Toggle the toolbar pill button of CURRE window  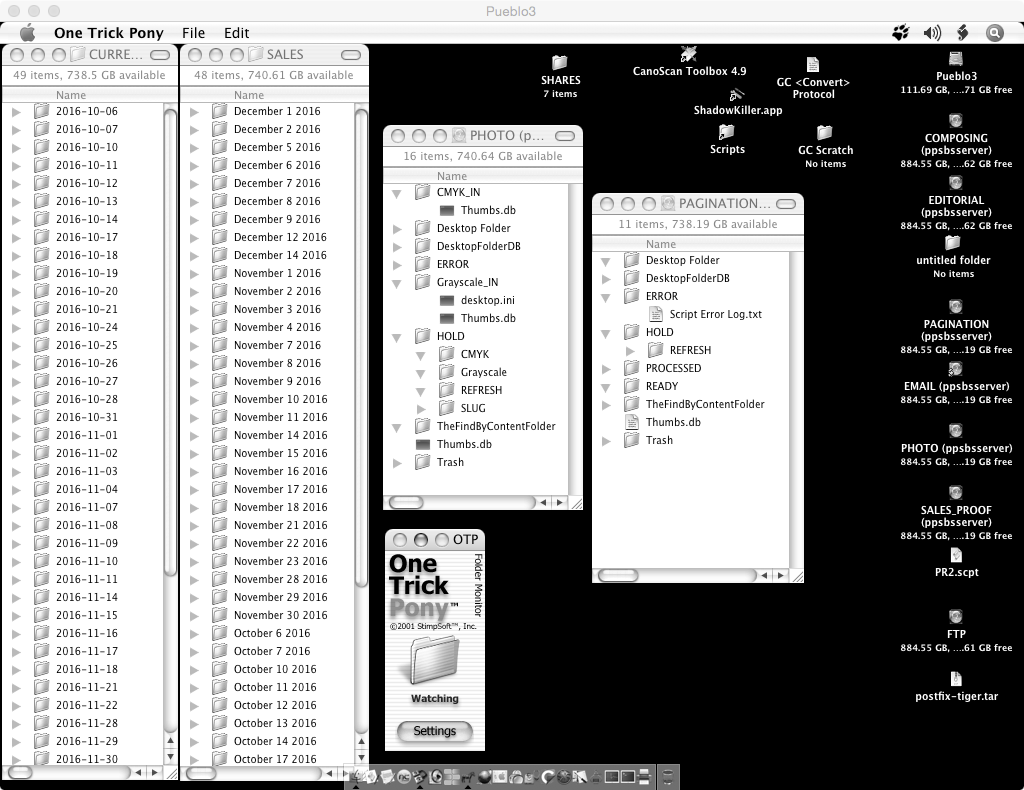[x=160, y=55]
